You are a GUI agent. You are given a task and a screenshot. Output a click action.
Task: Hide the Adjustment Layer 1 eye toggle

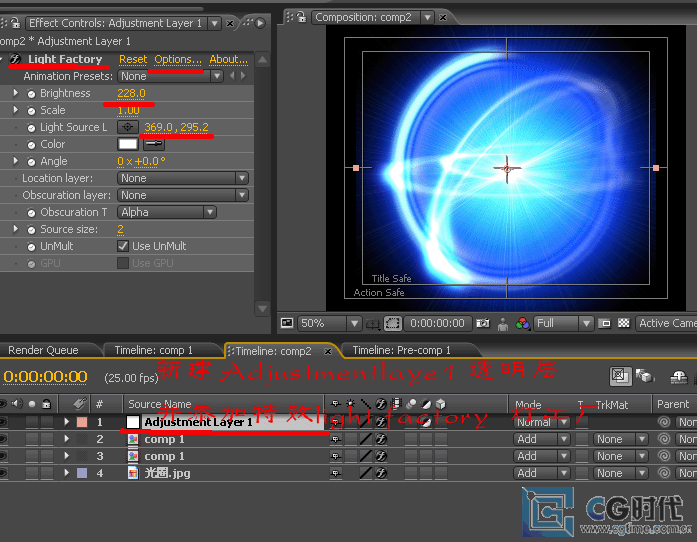pyautogui.click(x=4, y=422)
